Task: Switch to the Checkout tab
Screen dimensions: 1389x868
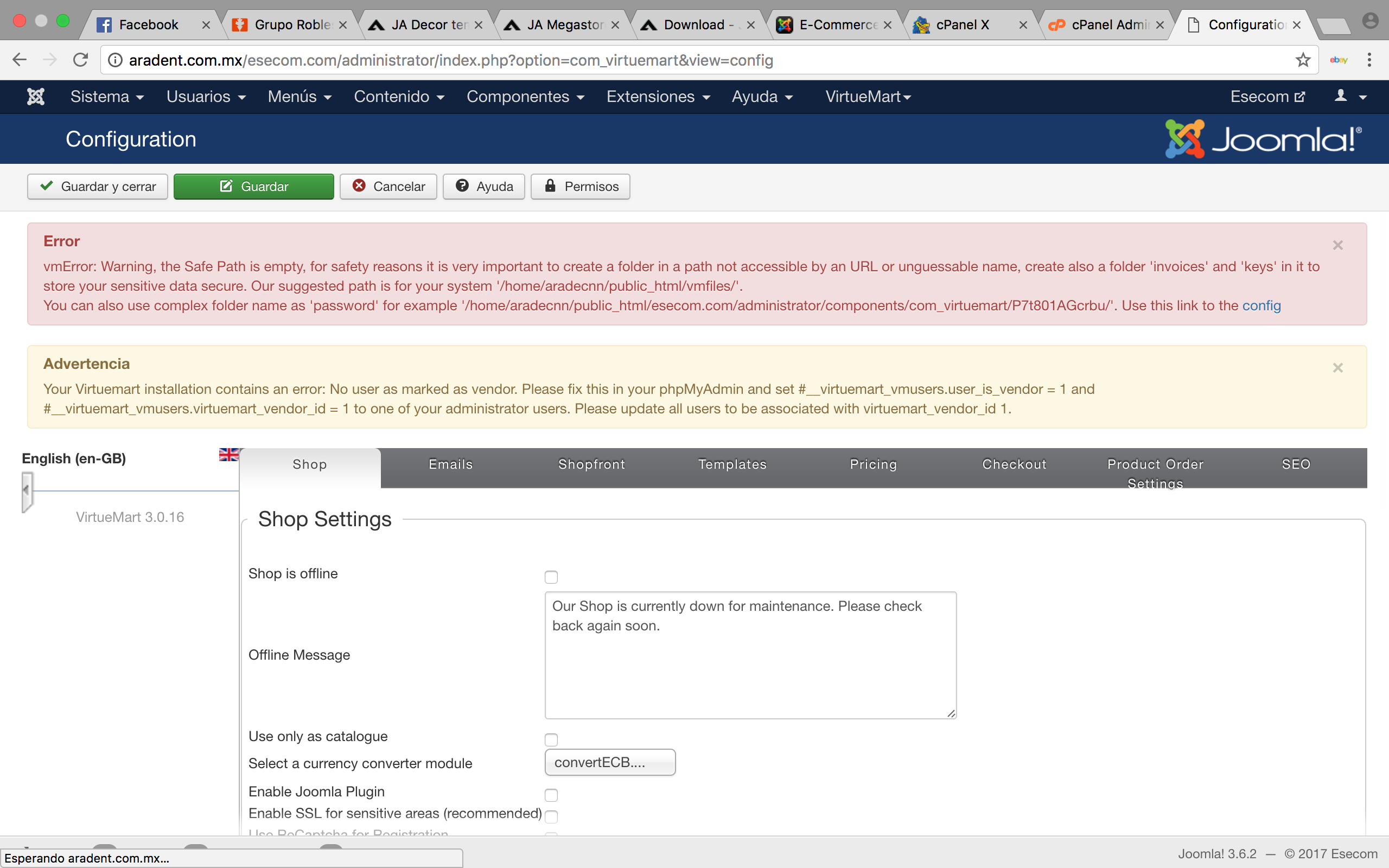Action: coord(1014,464)
